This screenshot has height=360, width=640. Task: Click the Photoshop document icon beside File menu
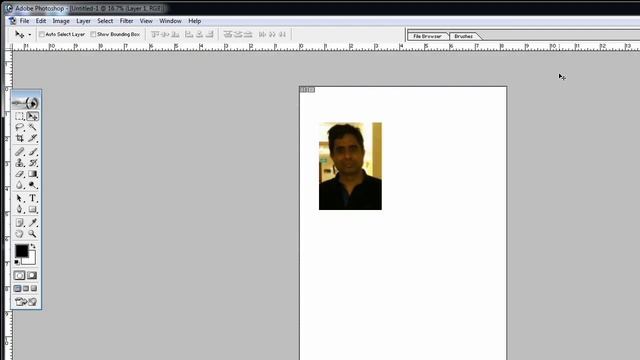click(13, 21)
